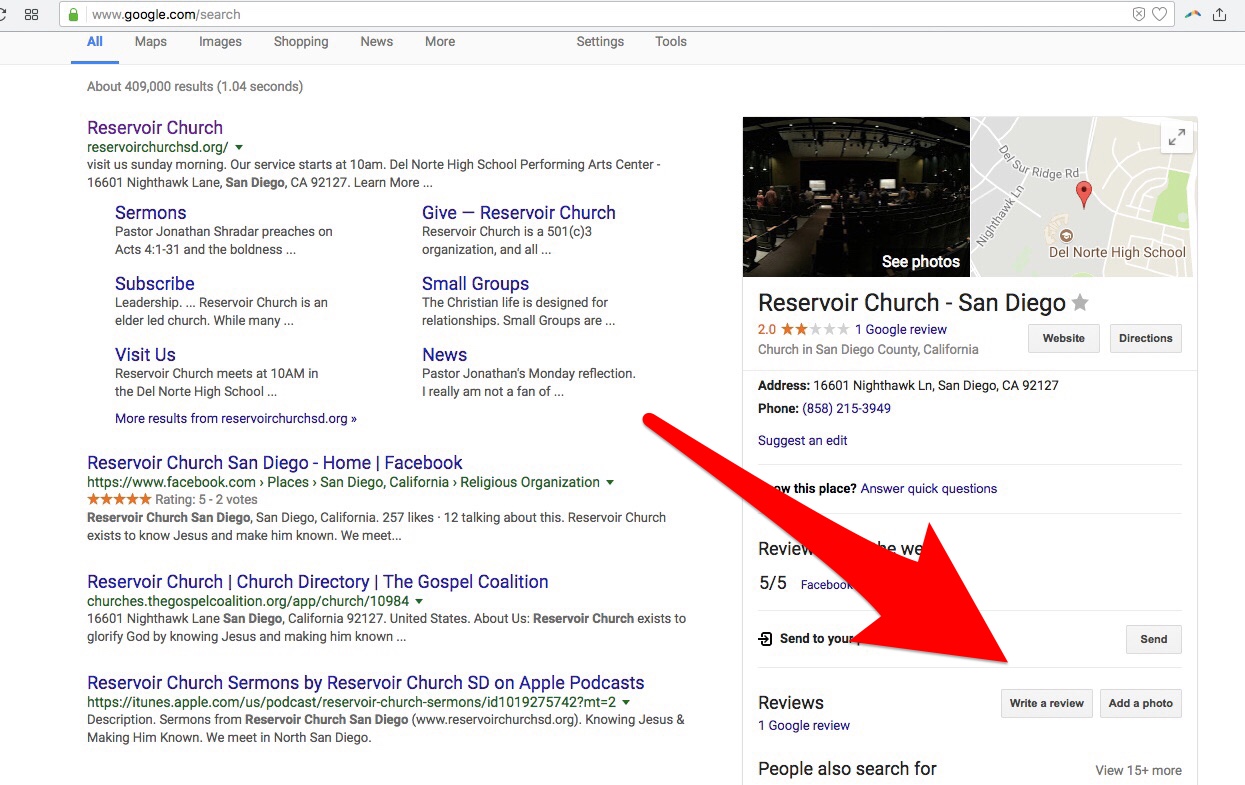The height and width of the screenshot is (785, 1245).
Task: Click the About 409,000 results text
Action: (x=195, y=87)
